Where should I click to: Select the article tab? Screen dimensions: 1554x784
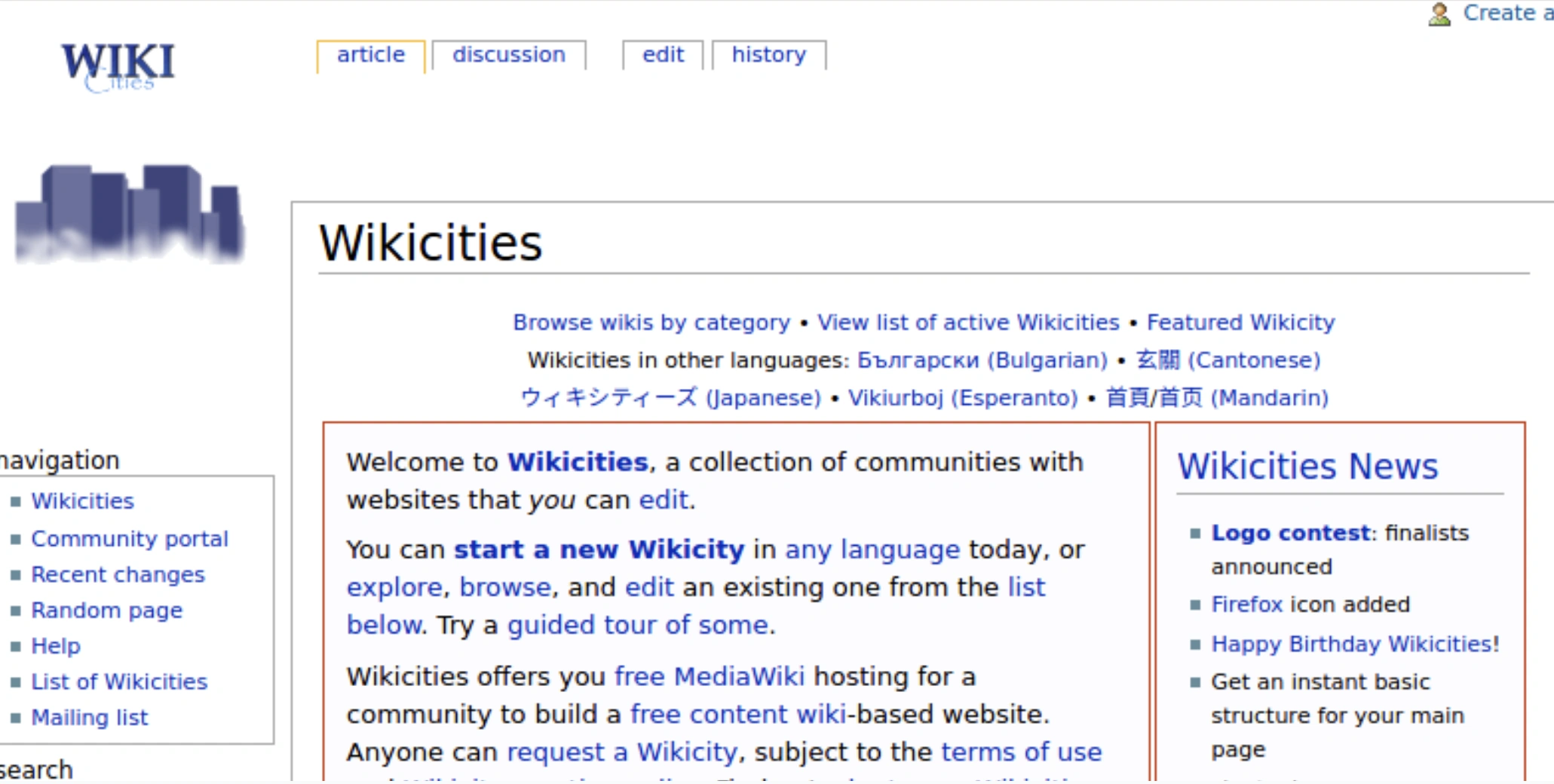[370, 55]
